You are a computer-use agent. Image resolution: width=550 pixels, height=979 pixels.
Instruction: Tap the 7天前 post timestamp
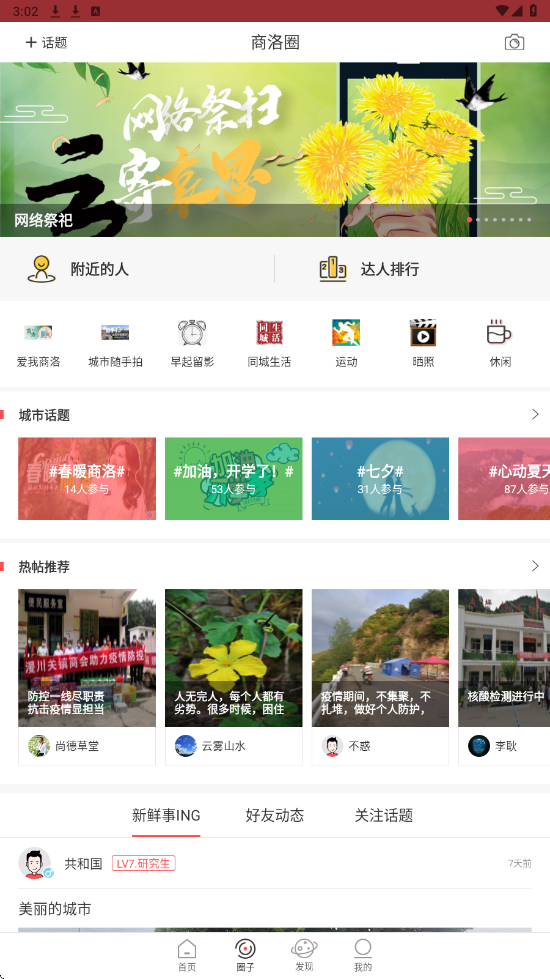(x=519, y=863)
